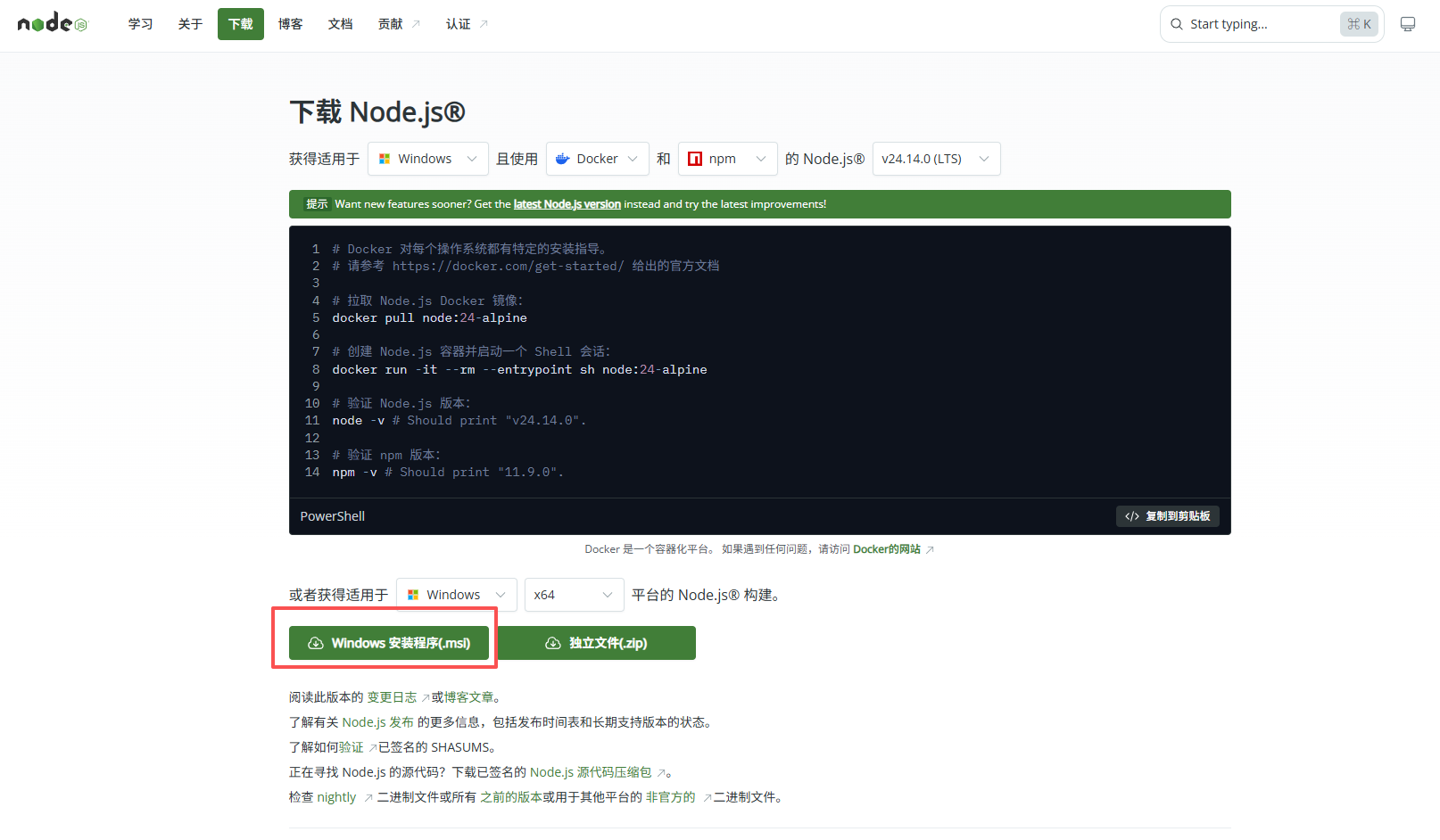The width and height of the screenshot is (1440, 840).
Task: Open the 之前的版本 link
Action: click(511, 797)
